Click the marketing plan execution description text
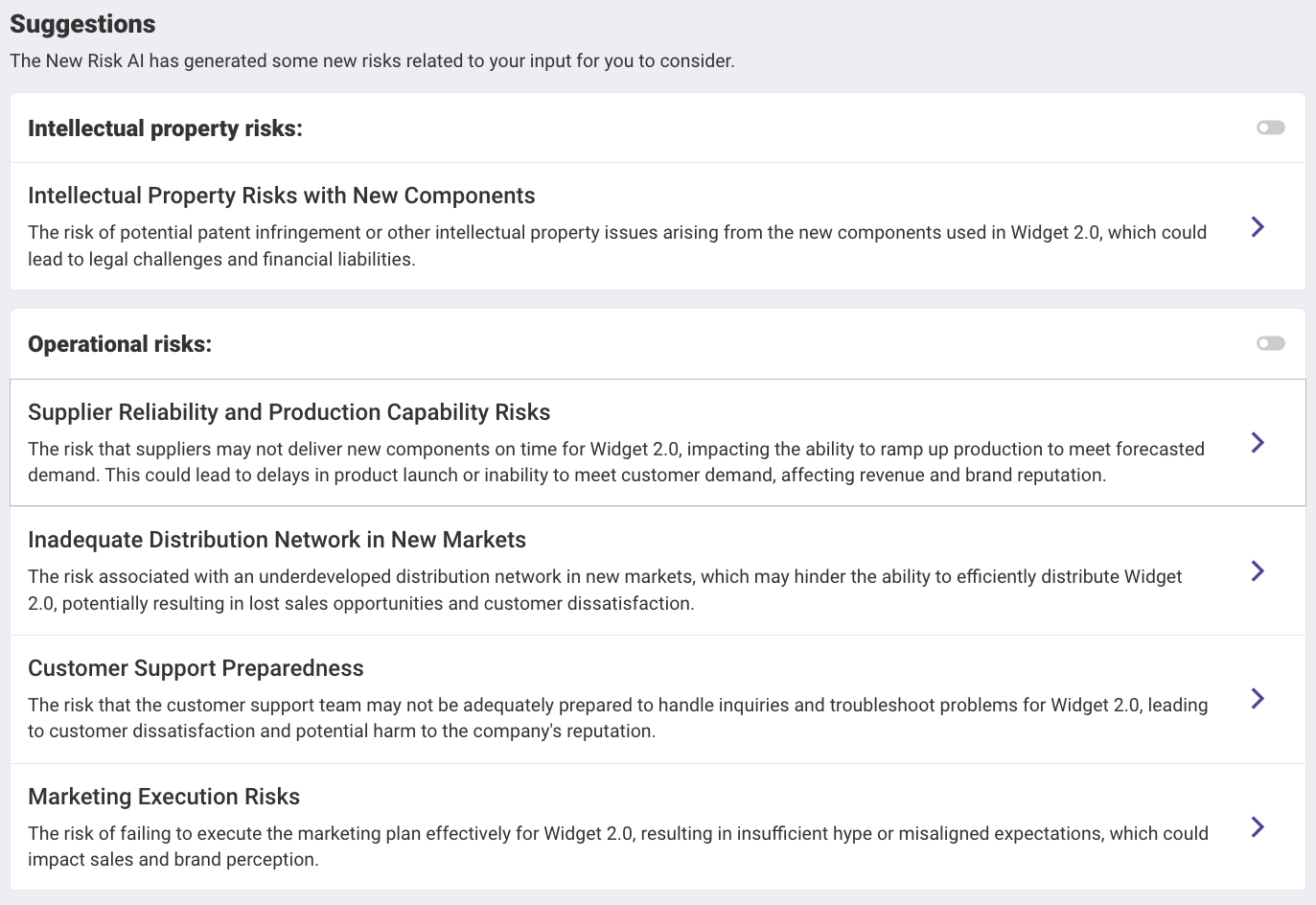This screenshot has height=905, width=1316. tap(618, 847)
